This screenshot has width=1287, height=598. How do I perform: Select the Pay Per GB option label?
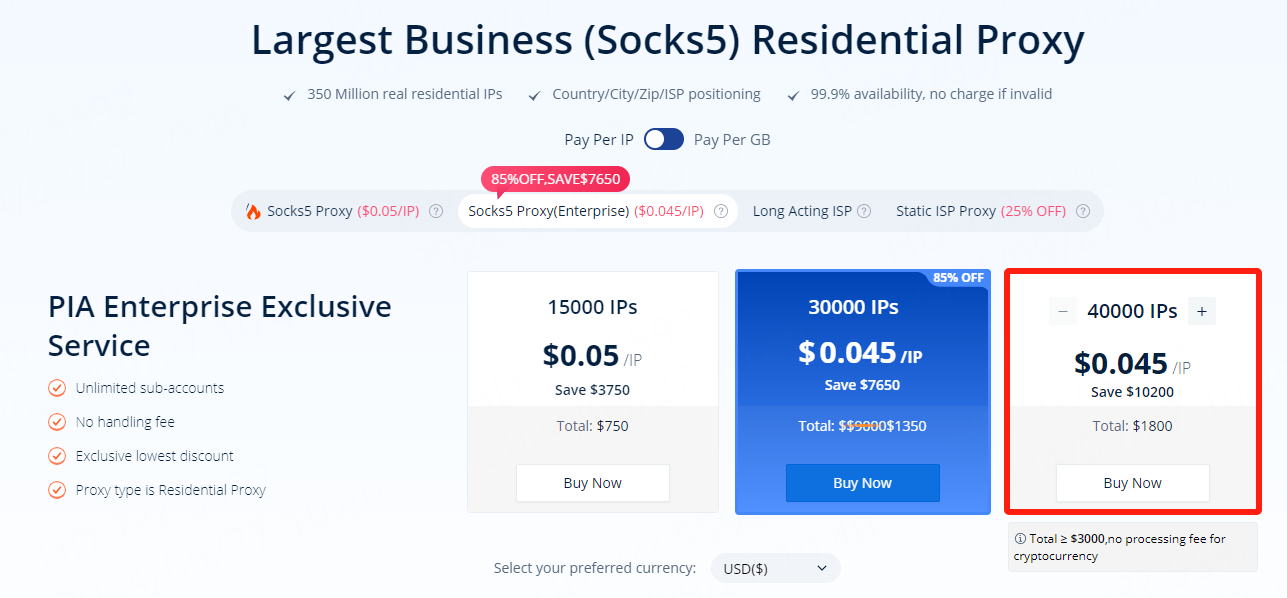pyautogui.click(x=732, y=140)
